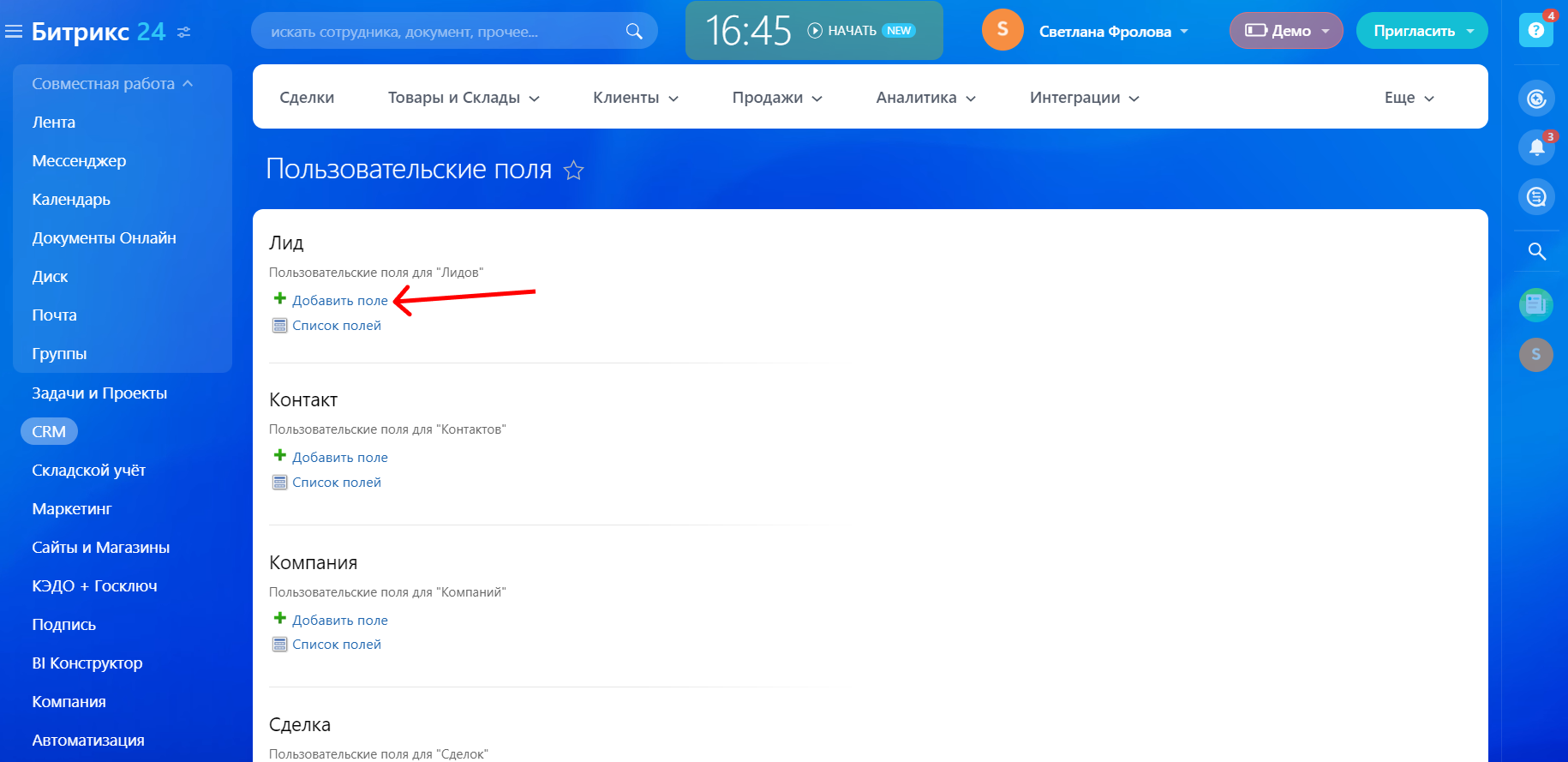Click the orange user avatar S
This screenshot has width=1568, height=762.
1002,30
